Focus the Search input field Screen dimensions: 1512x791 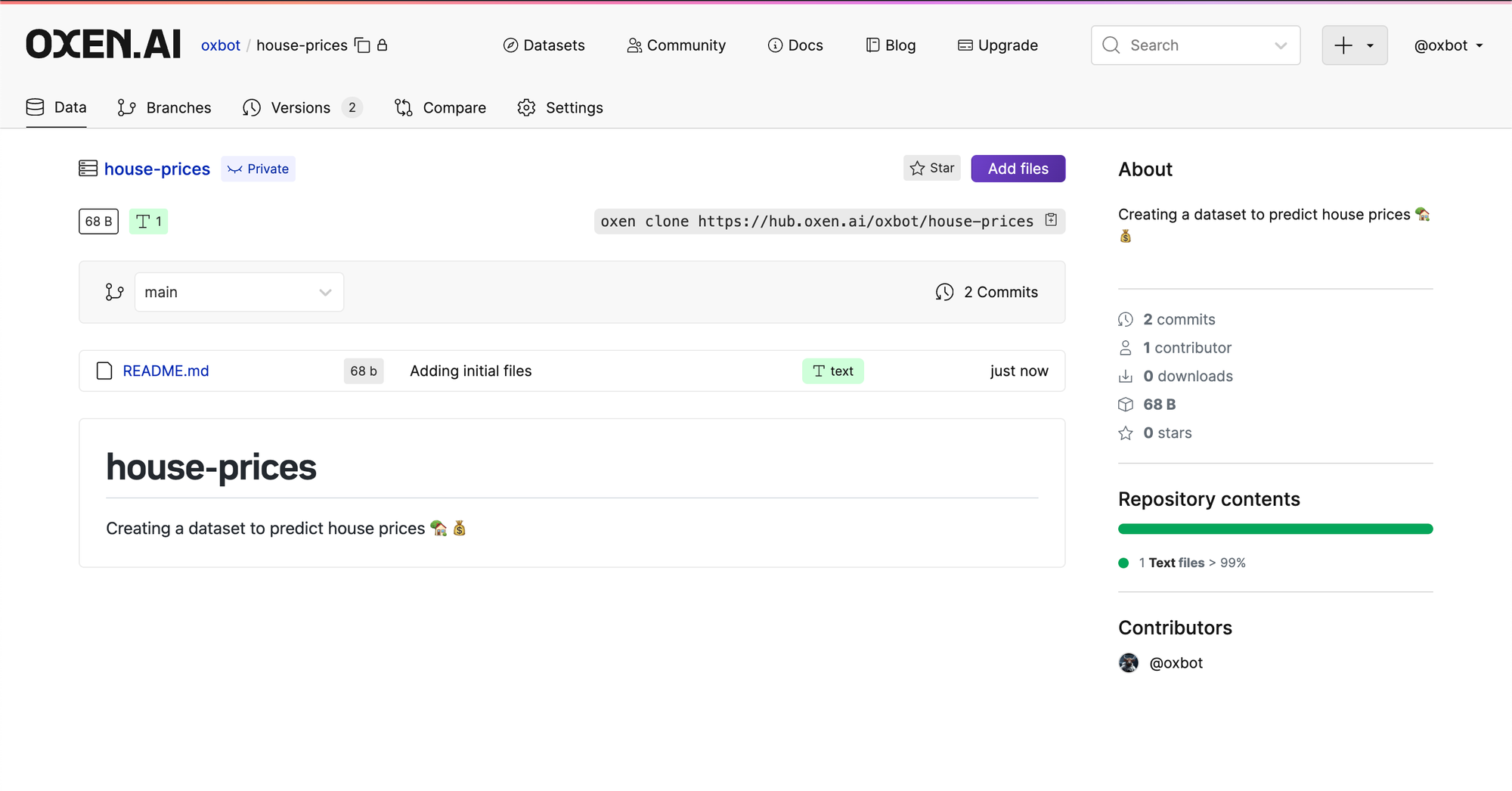click(x=1196, y=45)
